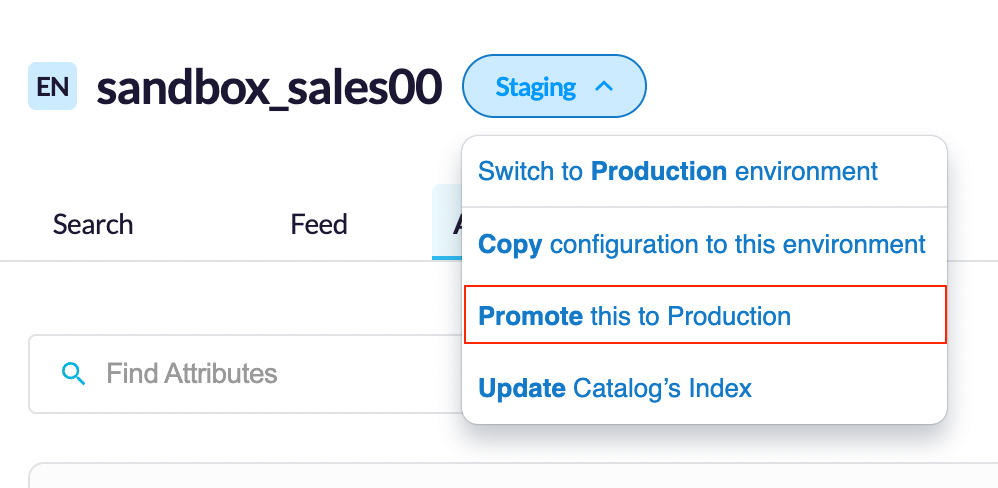
Task: Switch to the Feed tab
Action: pos(319,224)
